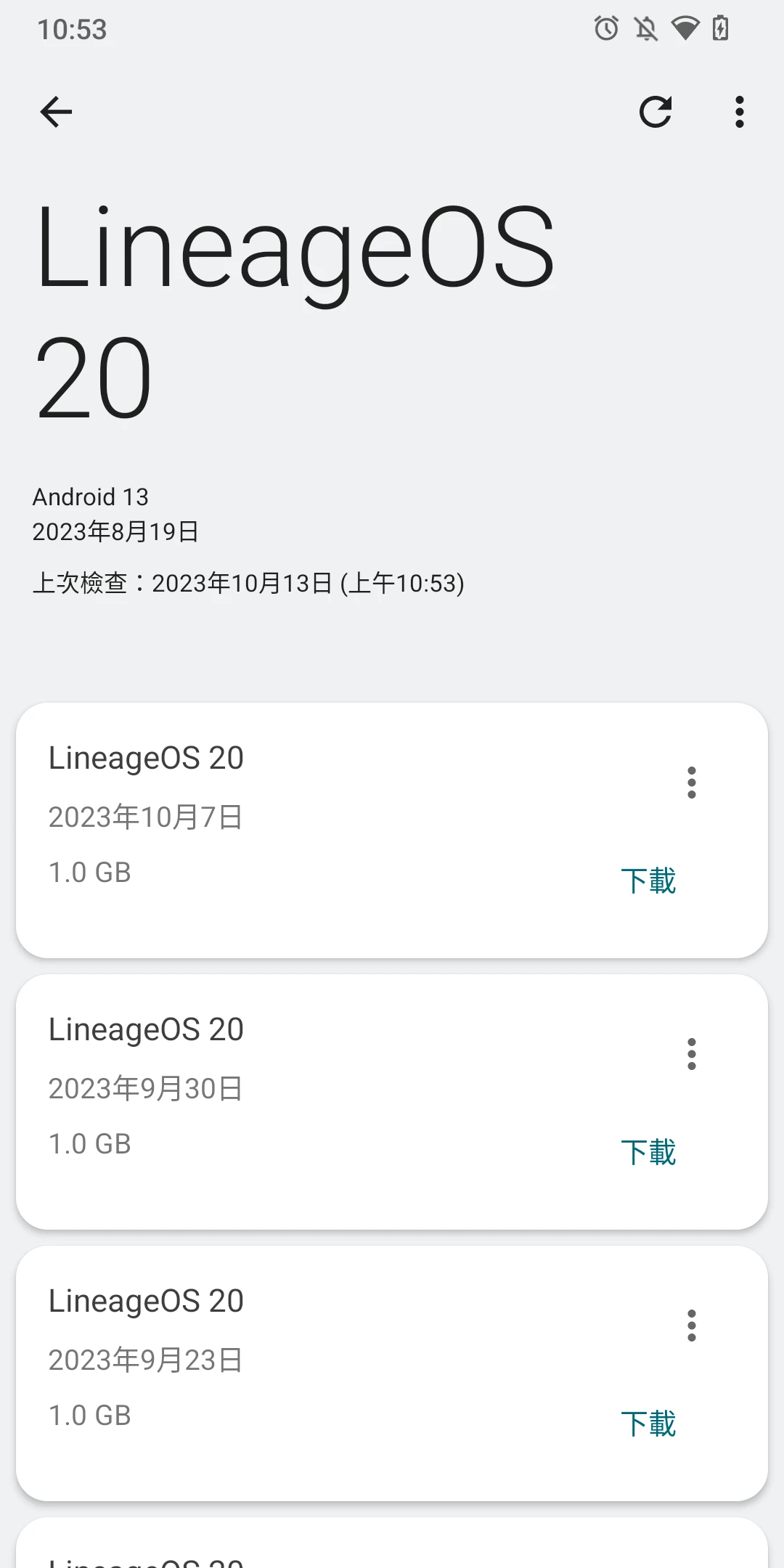Open options for the September 23 update

click(x=691, y=1326)
